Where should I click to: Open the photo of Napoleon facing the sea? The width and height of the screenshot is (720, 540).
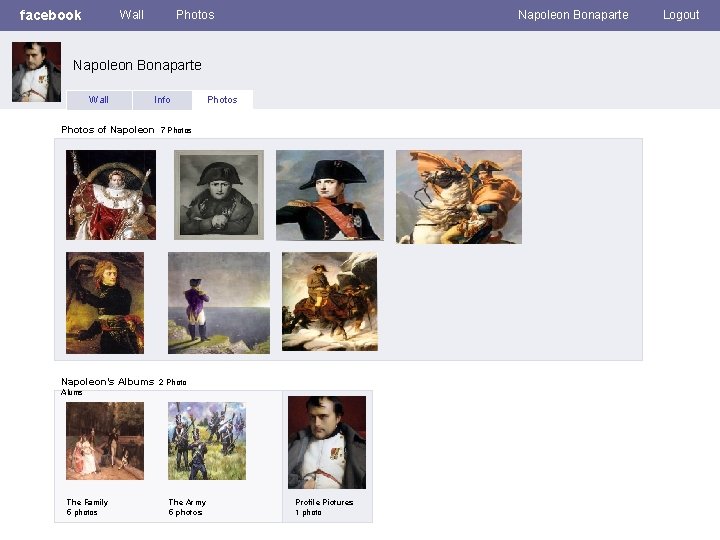click(x=219, y=303)
